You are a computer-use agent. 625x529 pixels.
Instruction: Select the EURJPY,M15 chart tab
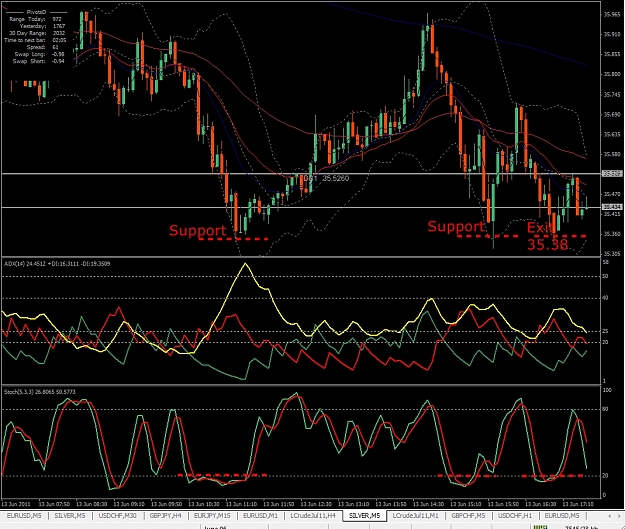(x=212, y=515)
